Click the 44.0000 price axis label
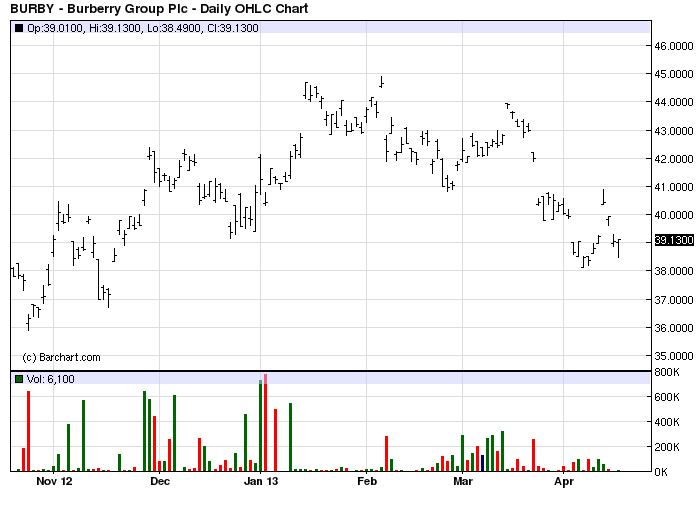 click(x=674, y=102)
